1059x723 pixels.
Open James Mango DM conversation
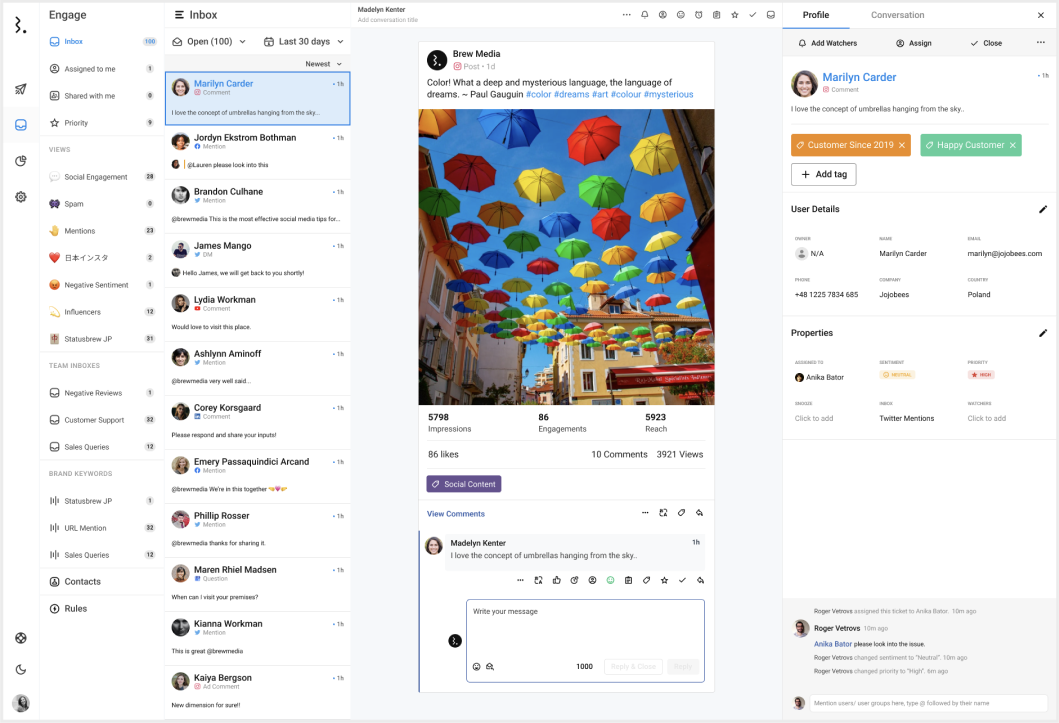257,261
